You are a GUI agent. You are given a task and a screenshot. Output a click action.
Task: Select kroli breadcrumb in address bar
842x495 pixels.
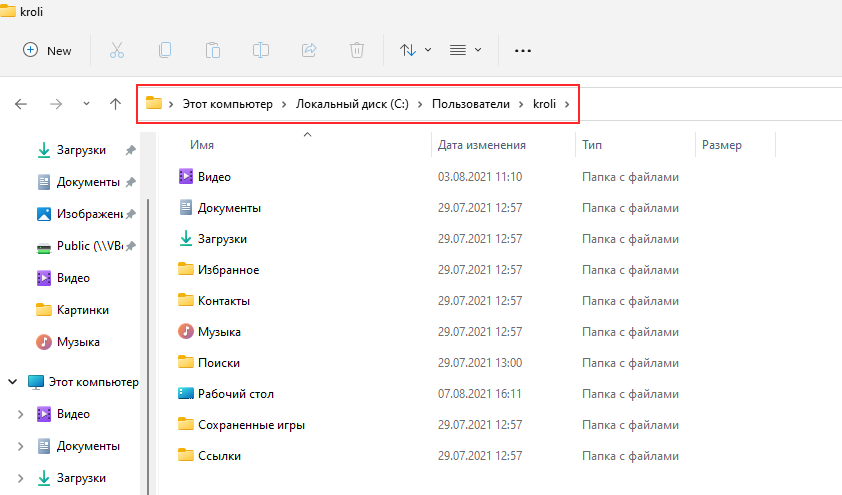pyautogui.click(x=544, y=104)
